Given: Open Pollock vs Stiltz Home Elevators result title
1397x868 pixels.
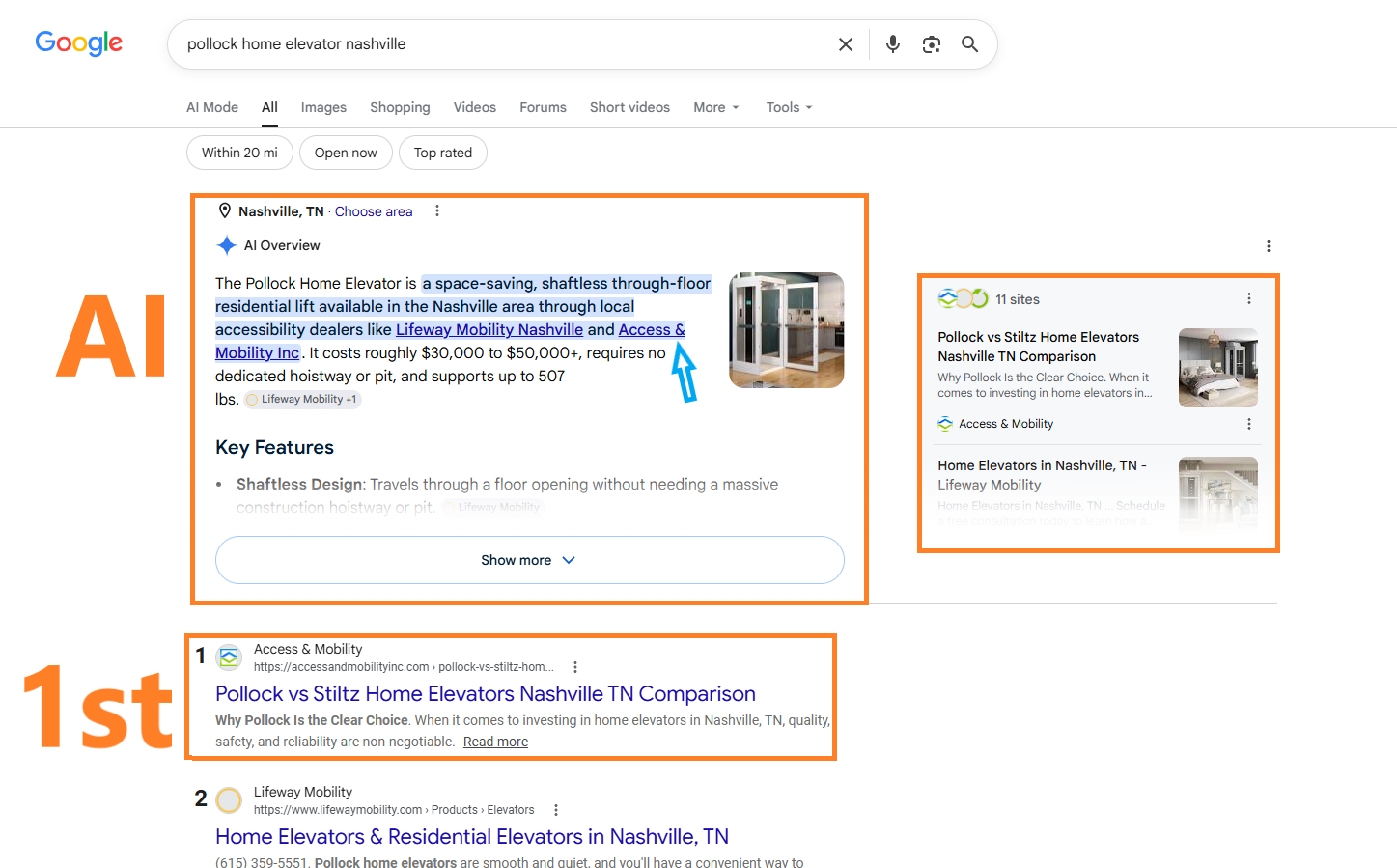Looking at the screenshot, I should (486, 693).
